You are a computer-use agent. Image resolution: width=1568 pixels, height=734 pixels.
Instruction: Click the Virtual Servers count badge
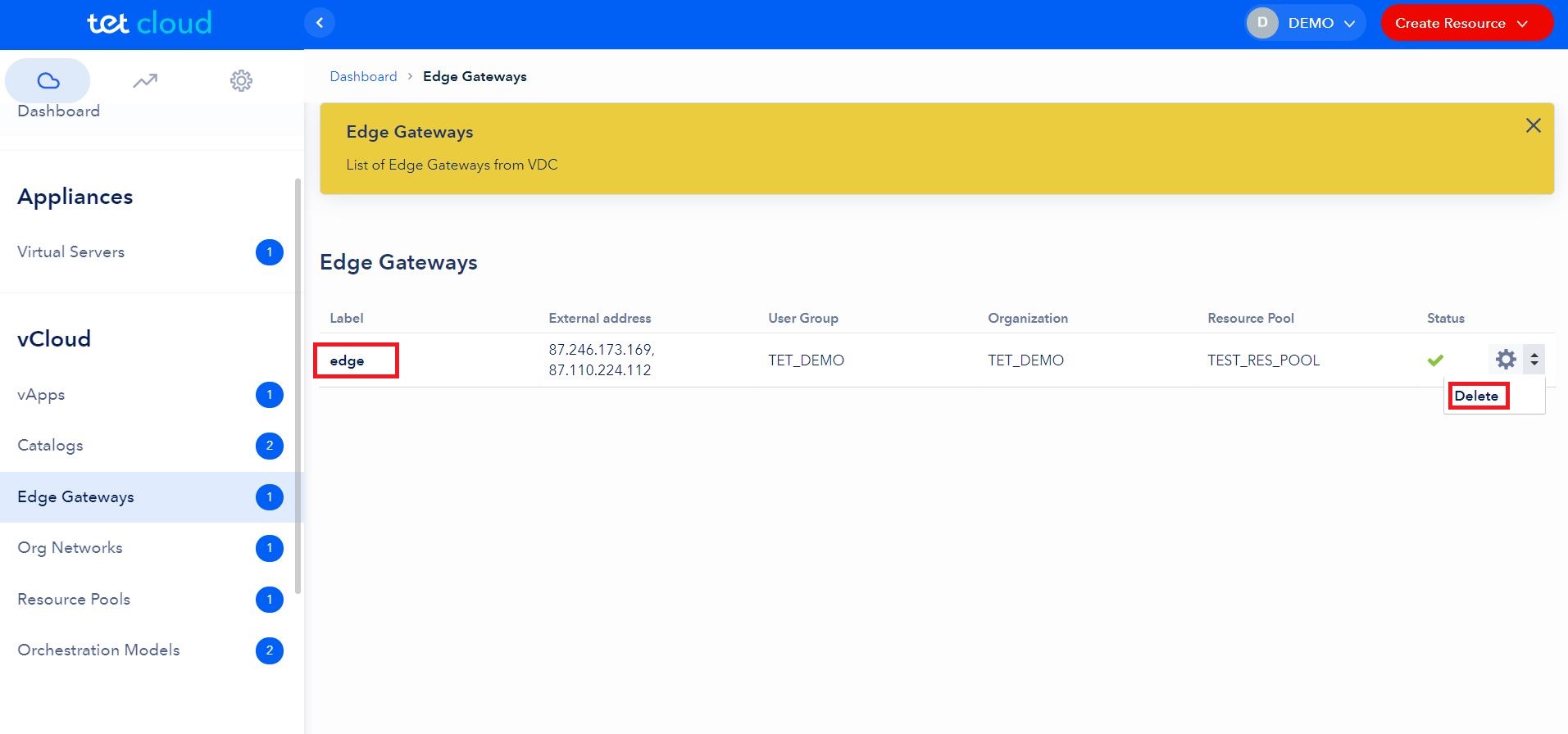pos(270,252)
